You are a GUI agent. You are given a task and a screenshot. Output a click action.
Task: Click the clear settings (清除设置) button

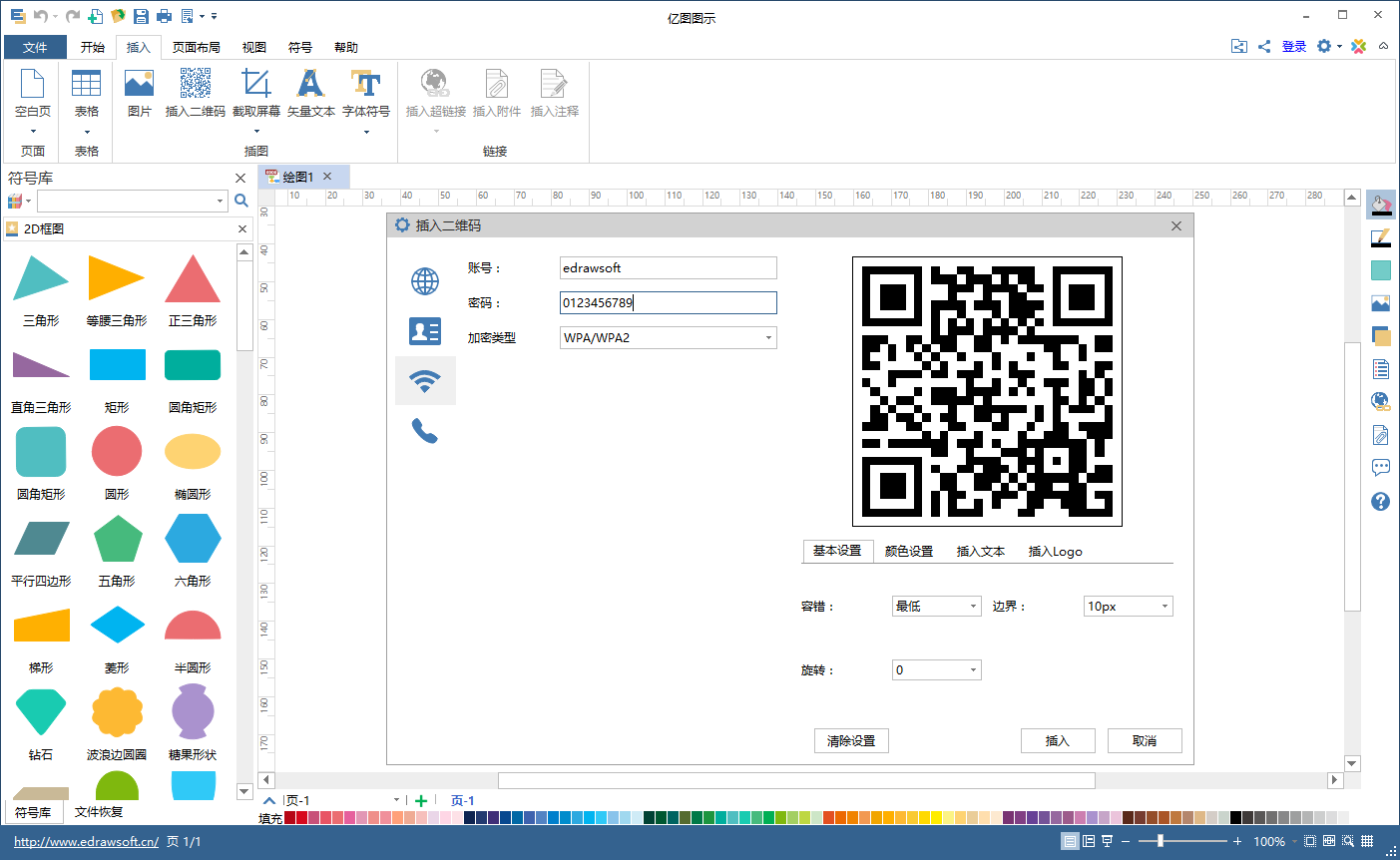click(x=851, y=741)
